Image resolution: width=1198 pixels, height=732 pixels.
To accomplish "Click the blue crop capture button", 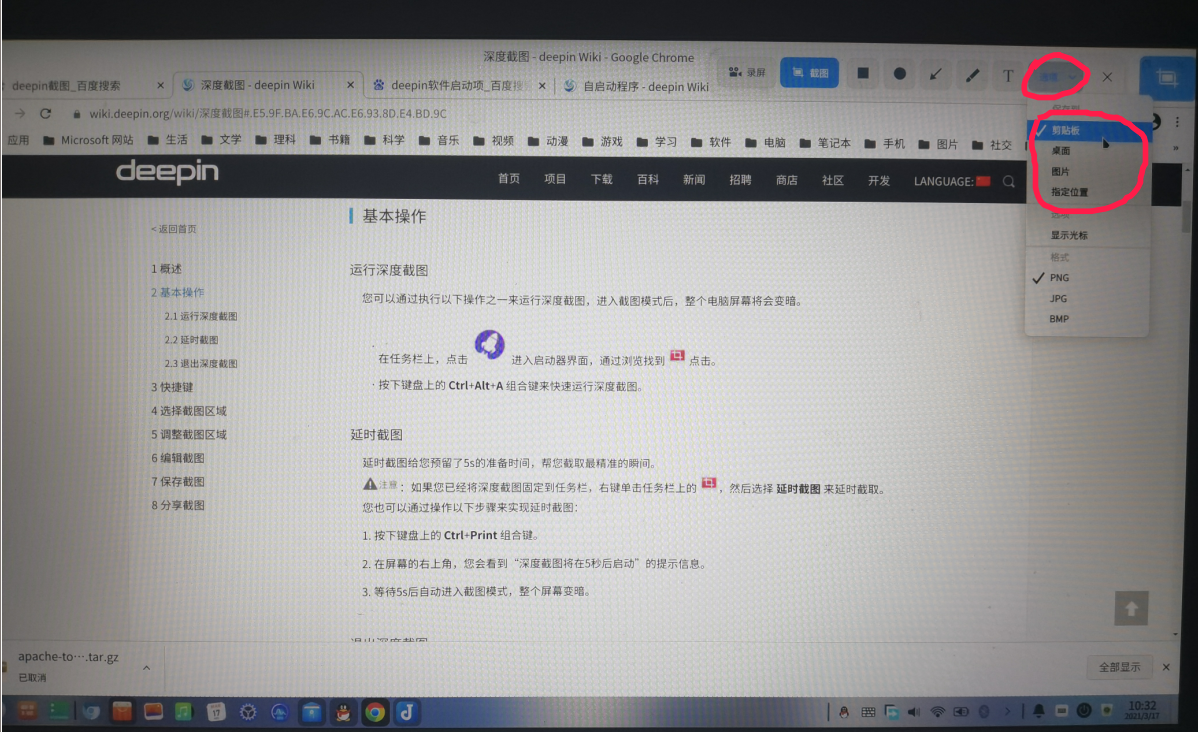I will click(1167, 77).
